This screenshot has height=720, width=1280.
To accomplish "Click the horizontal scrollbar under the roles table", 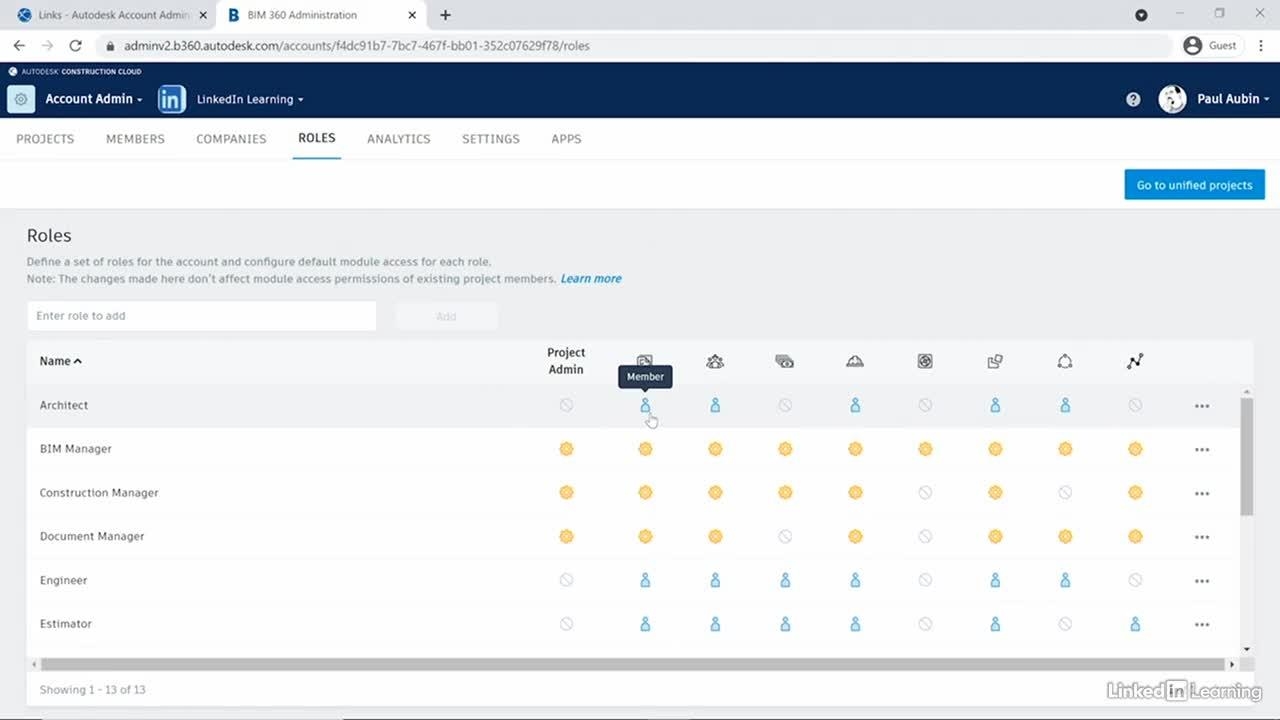I will (x=632, y=664).
